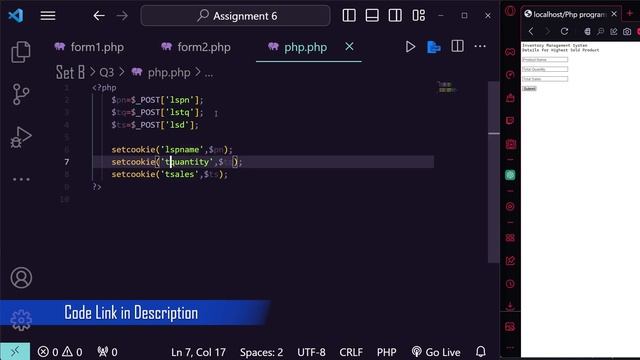The image size is (640, 360).
Task: Open the VS Code application menu
Action: coord(48,16)
